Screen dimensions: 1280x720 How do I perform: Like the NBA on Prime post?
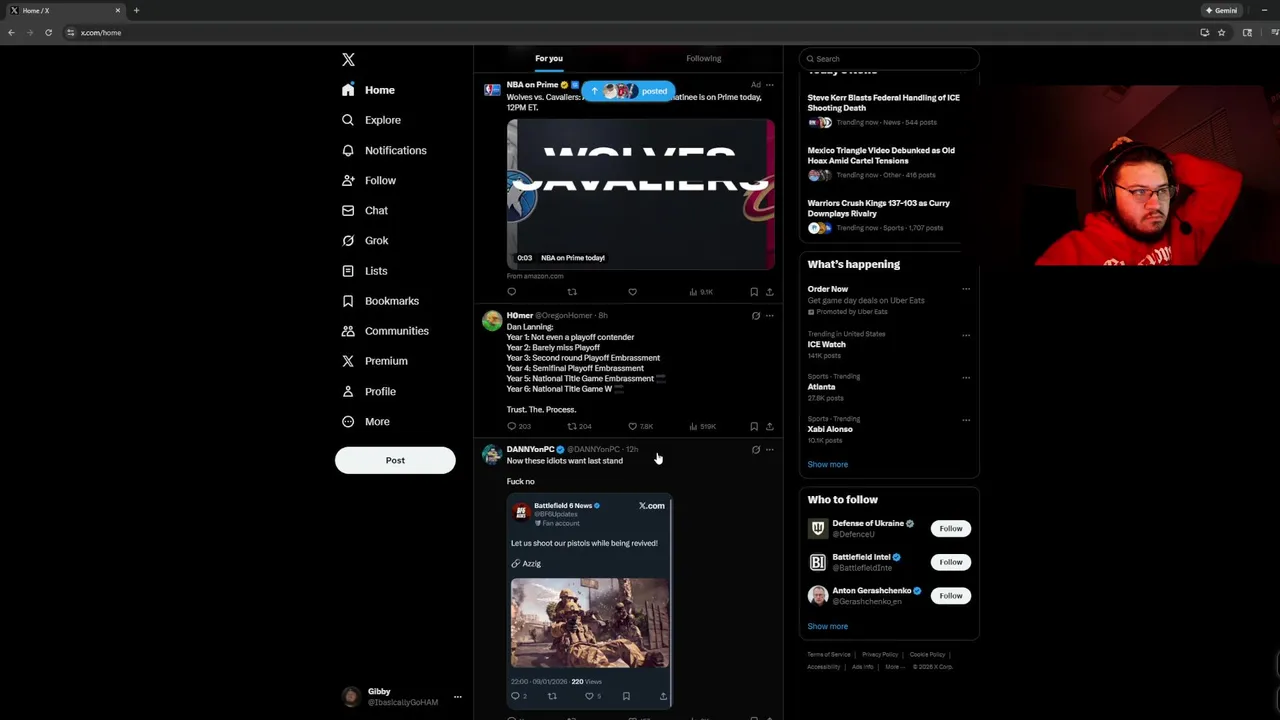[632, 292]
